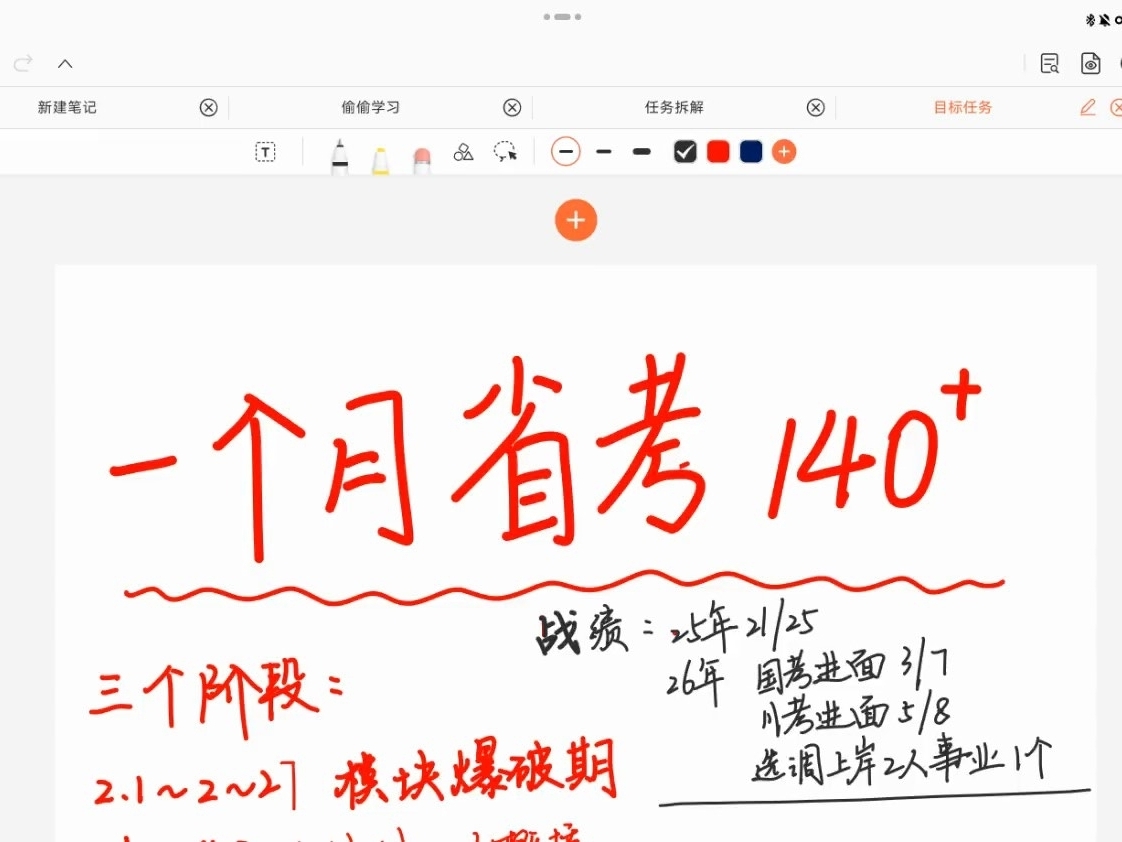Image resolution: width=1122 pixels, height=842 pixels.
Task: Select the text box tool
Action: point(265,152)
